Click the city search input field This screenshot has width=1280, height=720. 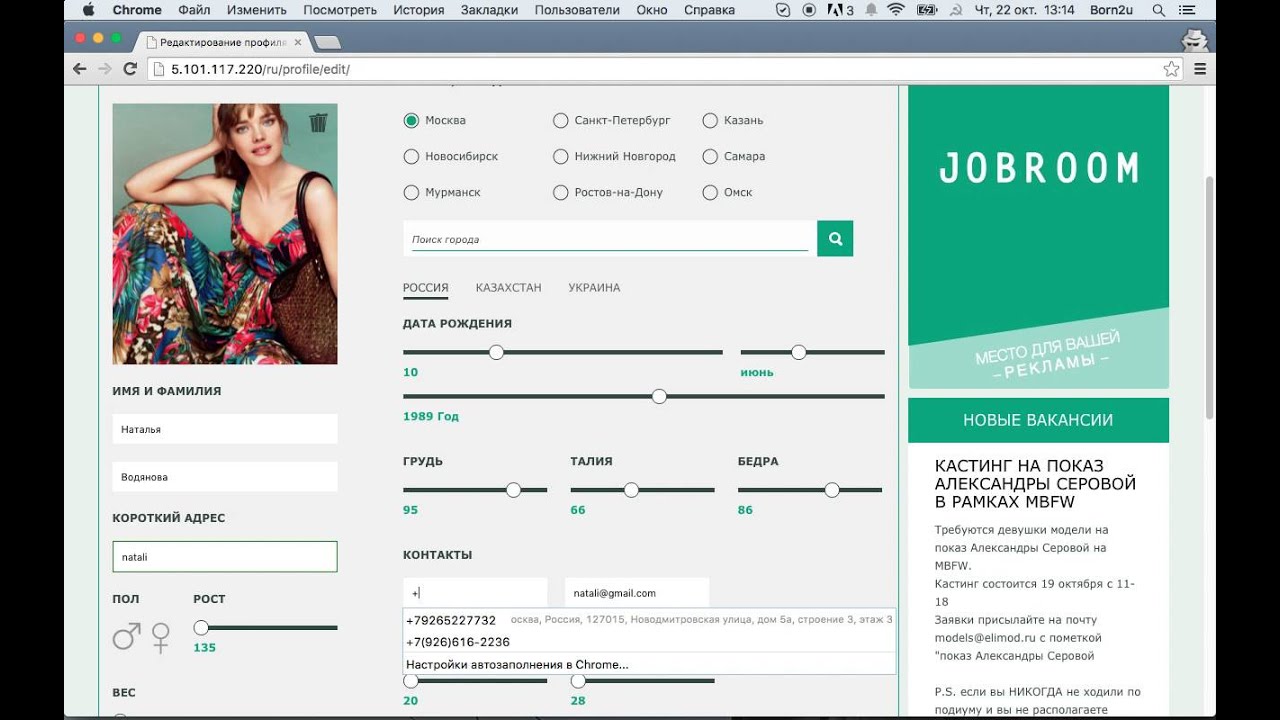pos(609,240)
